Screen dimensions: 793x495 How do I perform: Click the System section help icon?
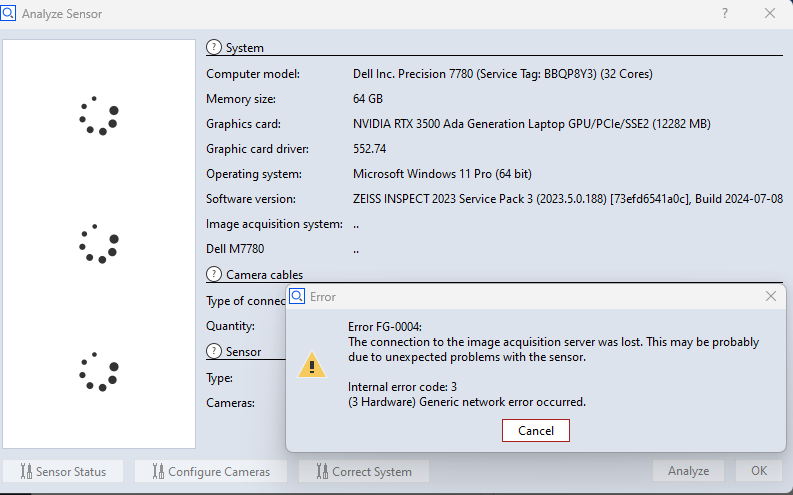pyautogui.click(x=214, y=47)
